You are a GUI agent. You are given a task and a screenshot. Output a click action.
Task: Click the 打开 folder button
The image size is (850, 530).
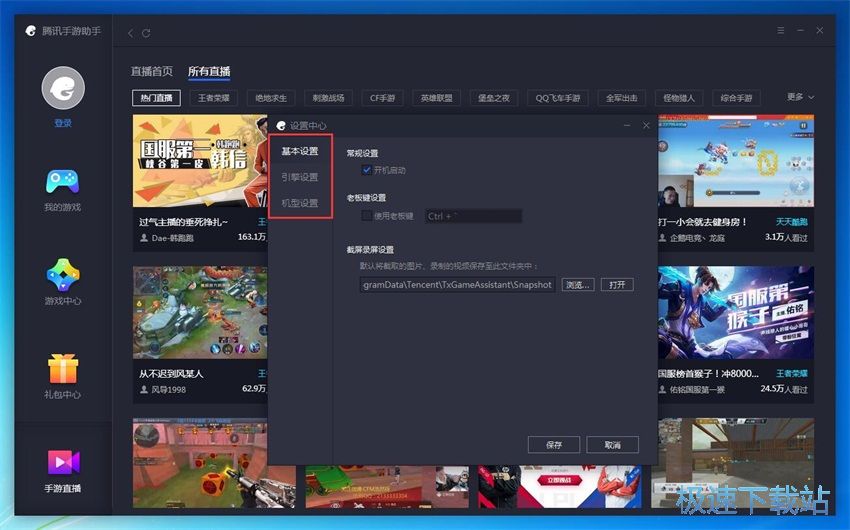(x=617, y=285)
